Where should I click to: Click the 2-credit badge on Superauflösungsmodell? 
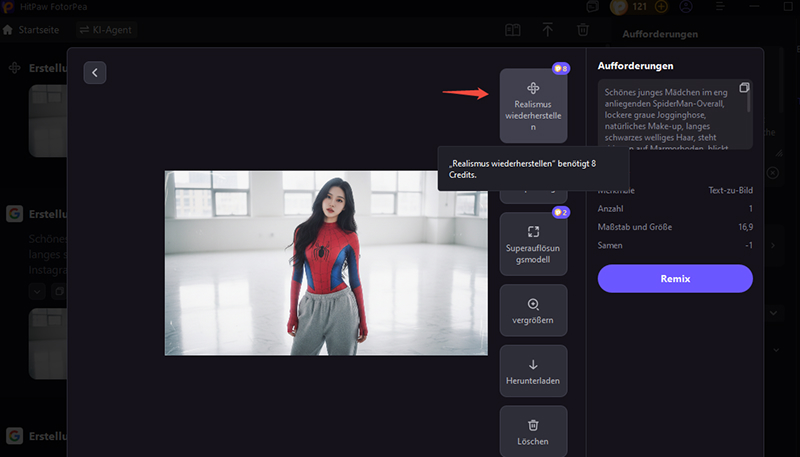pyautogui.click(x=561, y=212)
